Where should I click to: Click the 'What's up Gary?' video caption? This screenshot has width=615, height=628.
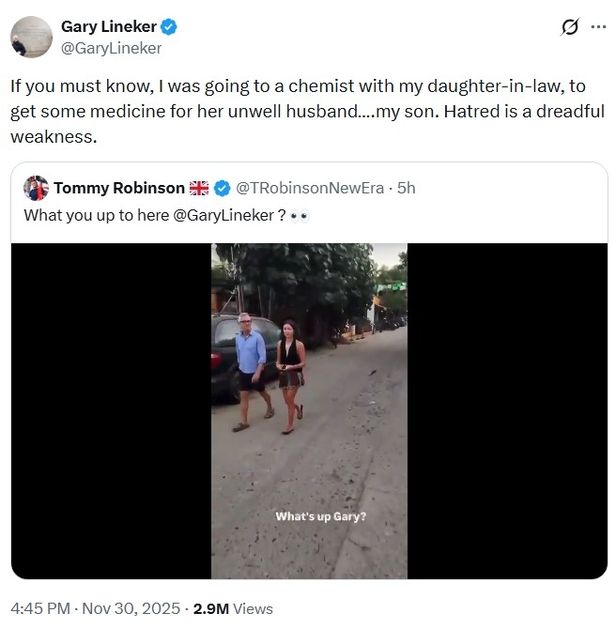click(321, 517)
